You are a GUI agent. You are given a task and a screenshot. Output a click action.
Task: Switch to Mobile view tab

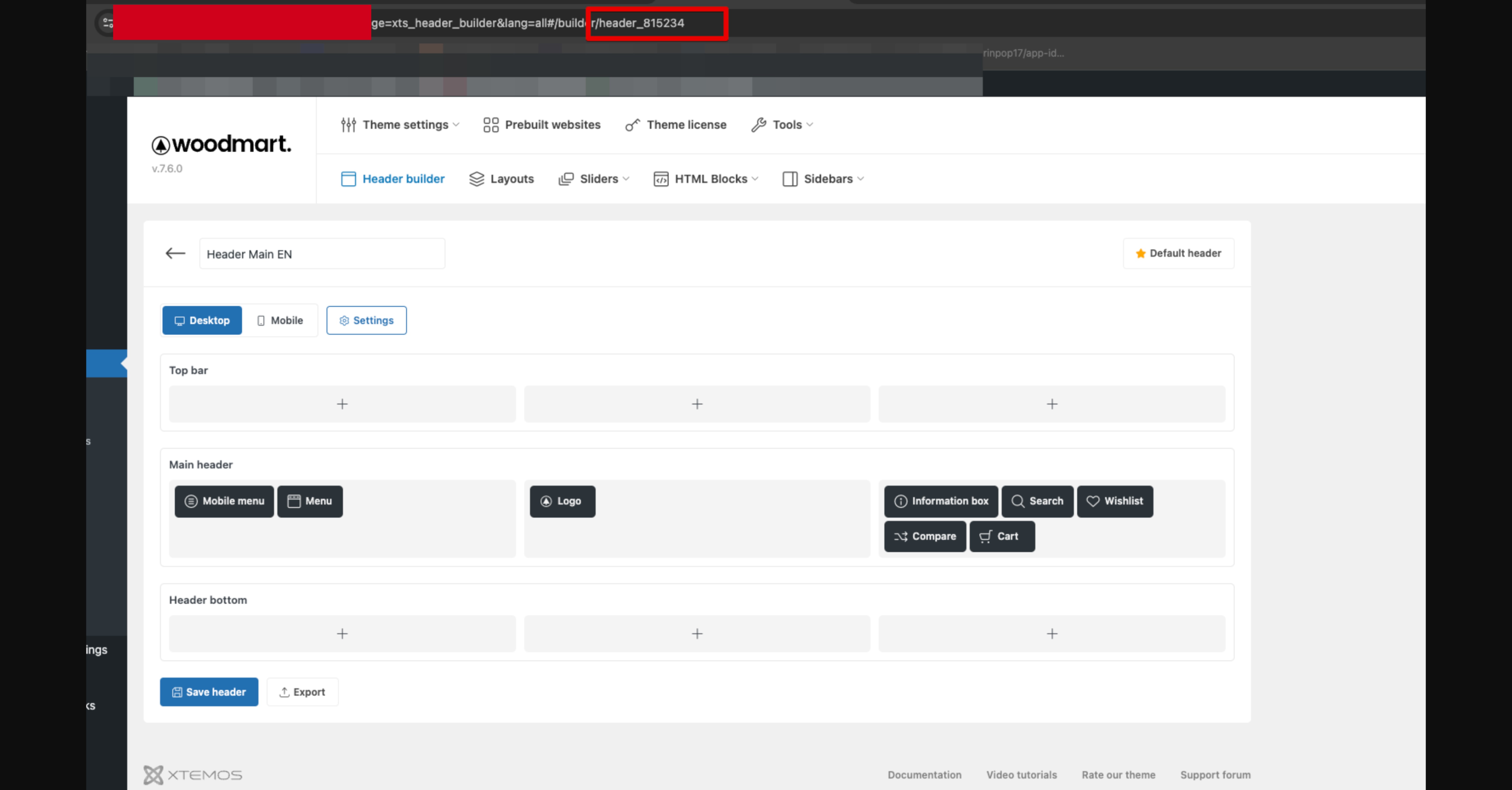(280, 321)
